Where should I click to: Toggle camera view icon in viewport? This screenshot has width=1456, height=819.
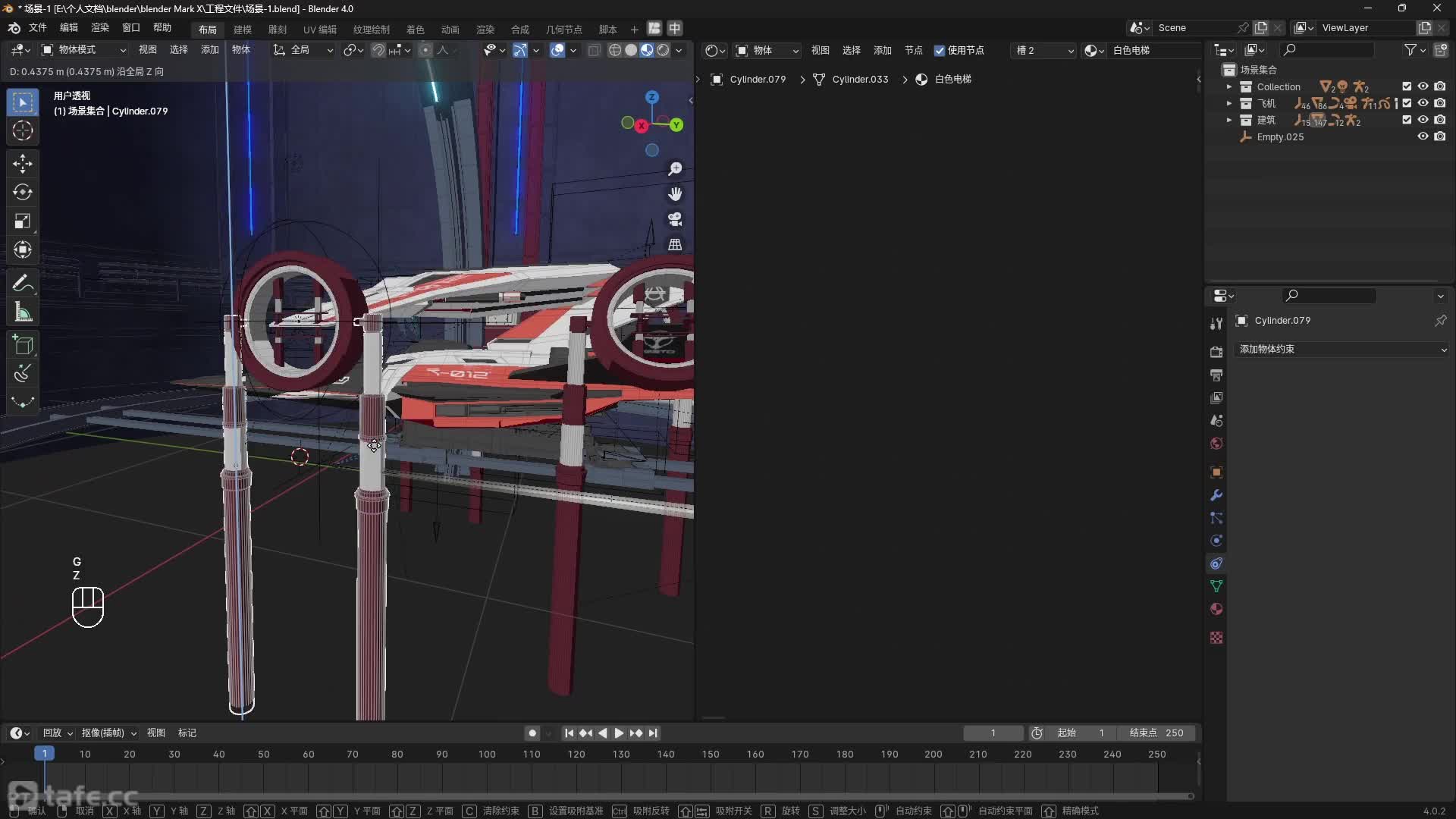pyautogui.click(x=675, y=219)
